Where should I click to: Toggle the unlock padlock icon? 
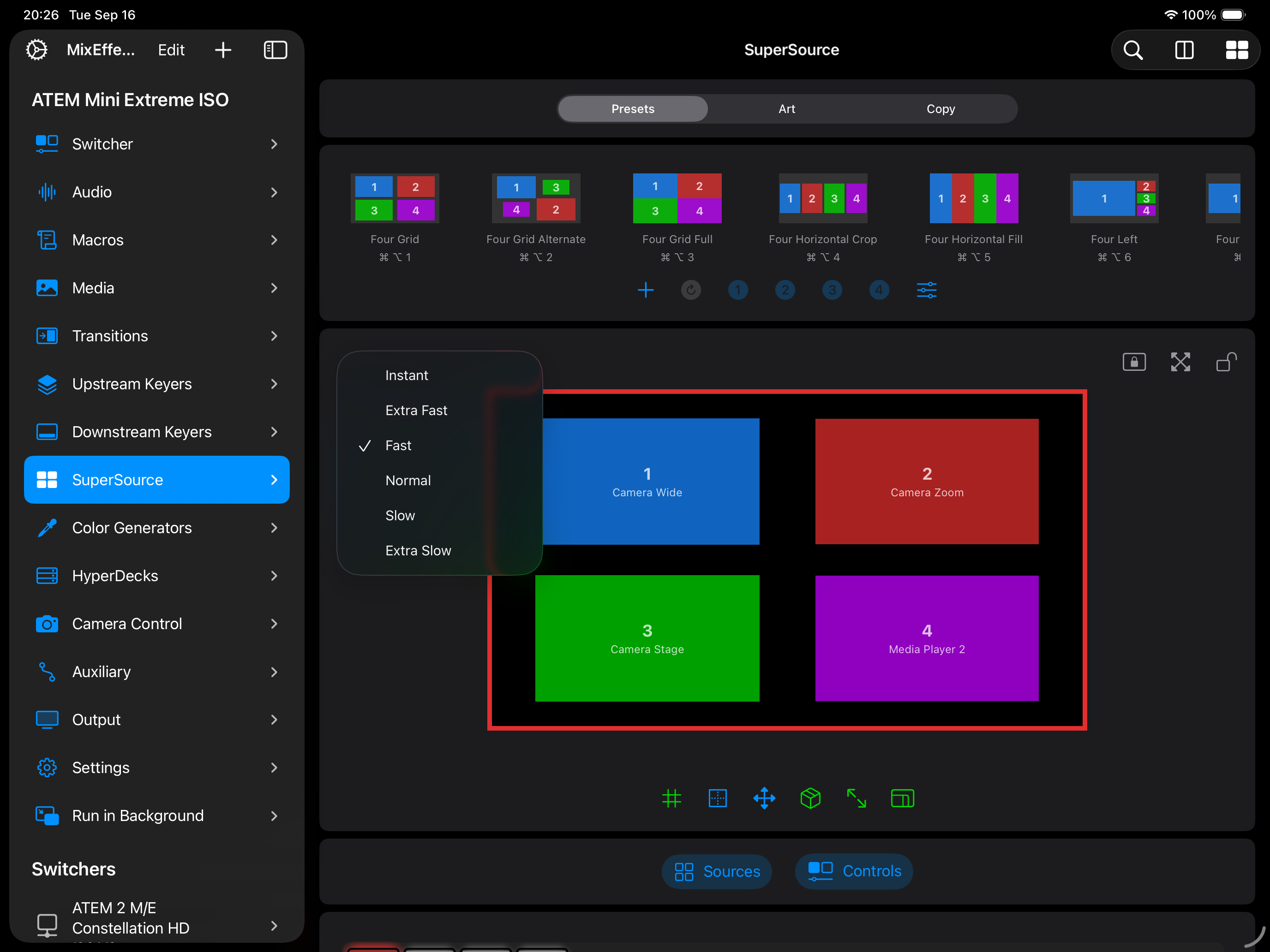[x=1226, y=362]
